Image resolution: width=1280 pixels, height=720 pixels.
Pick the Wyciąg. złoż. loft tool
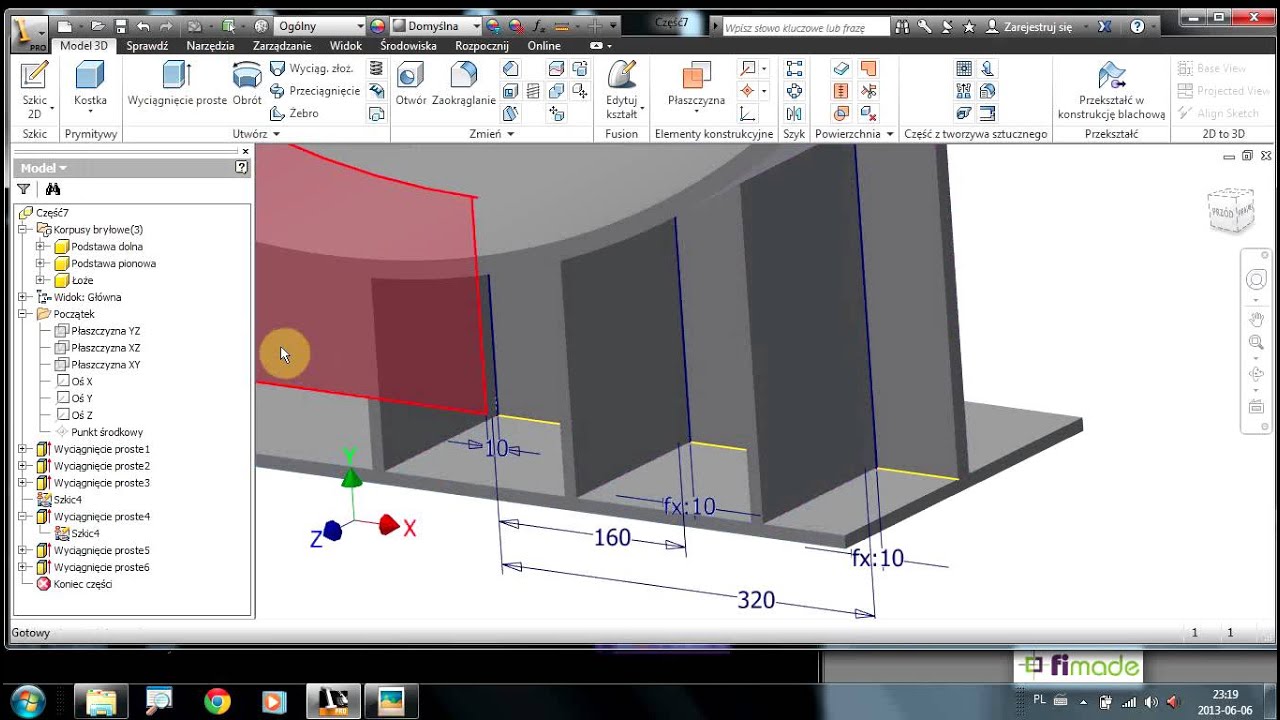[311, 68]
